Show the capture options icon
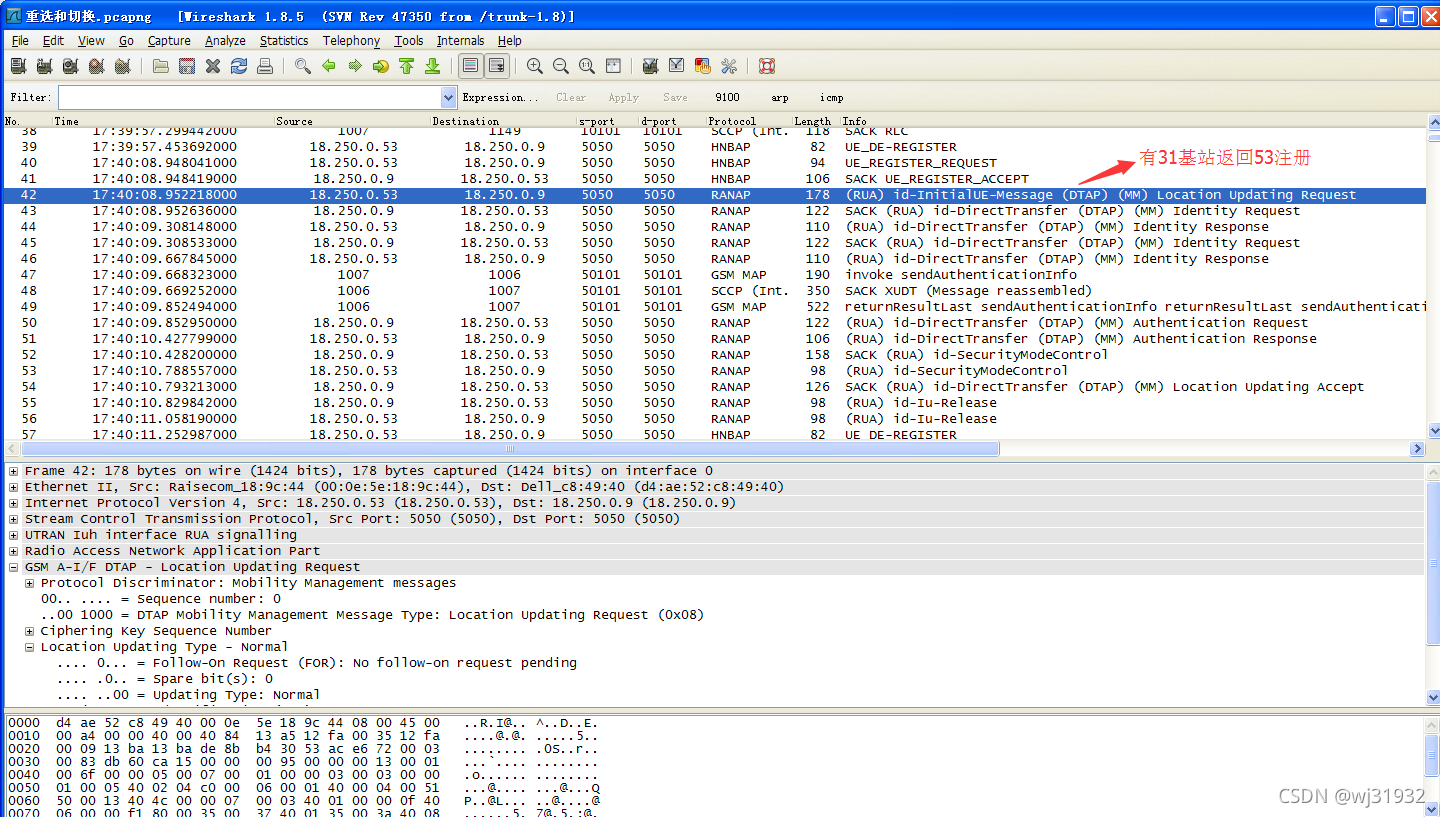Screen dimensions: 1440x817 44,66
